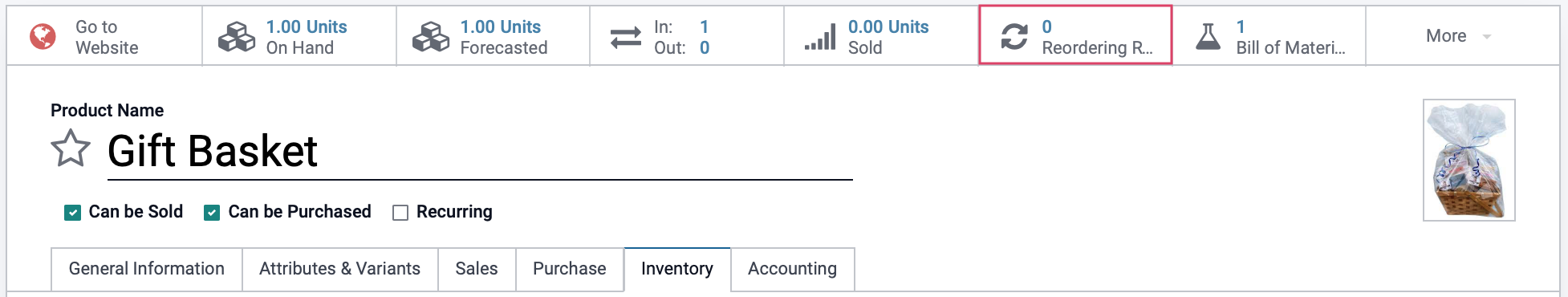This screenshot has height=297, width=1568.
Task: Click the Gift Basket product name field
Action: (480, 151)
